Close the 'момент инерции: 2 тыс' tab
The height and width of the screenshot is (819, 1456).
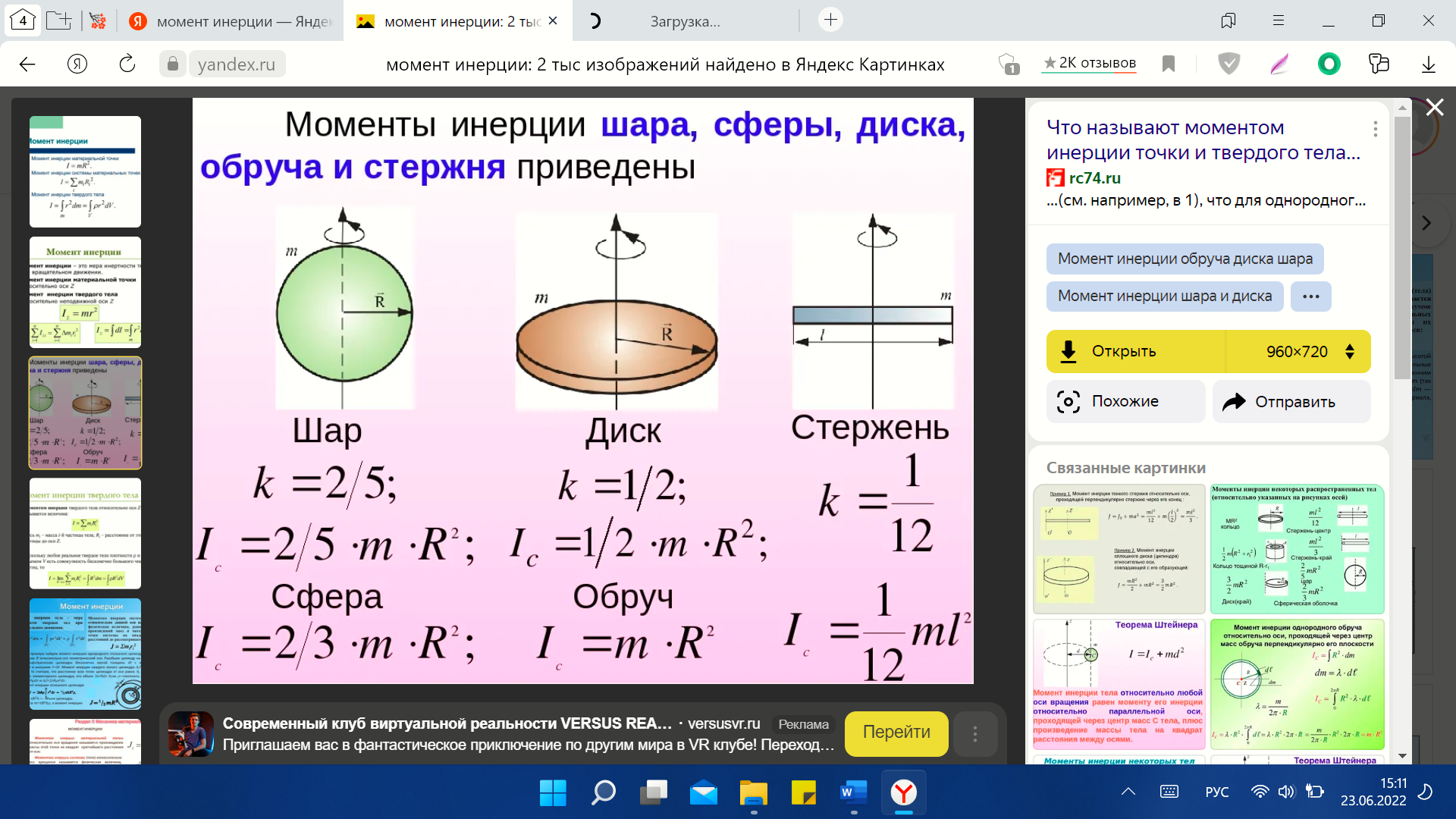553,20
